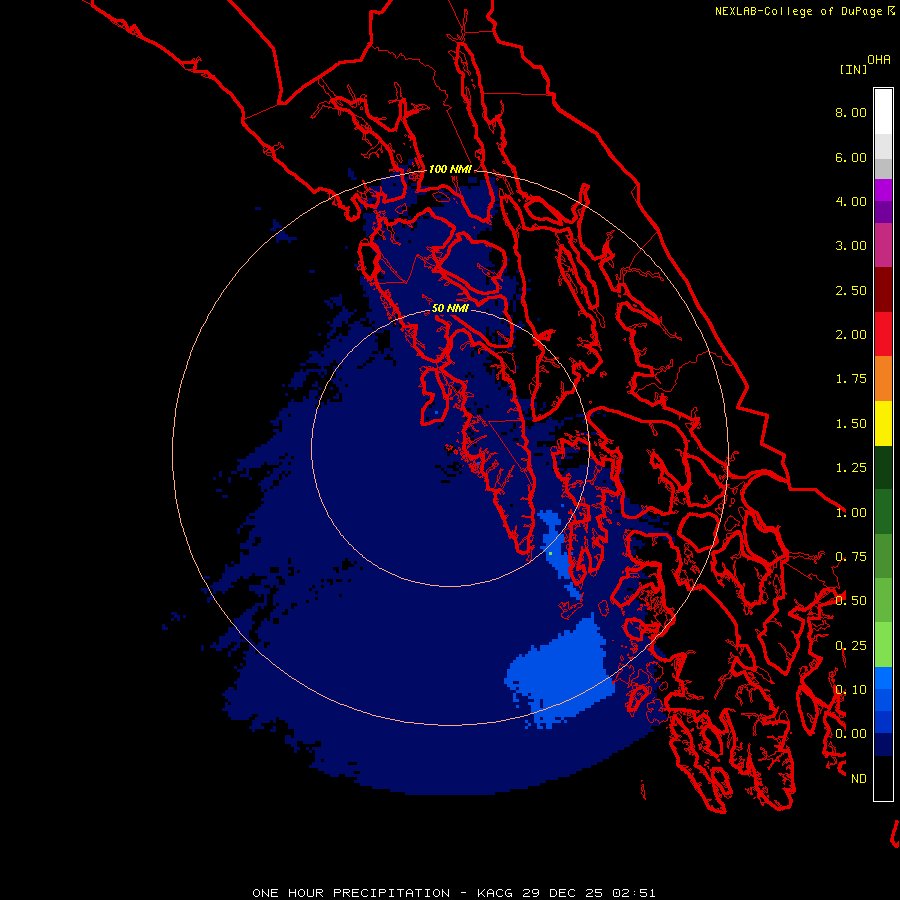
Task: Click the OHA product label above the legend
Action: [x=879, y=60]
